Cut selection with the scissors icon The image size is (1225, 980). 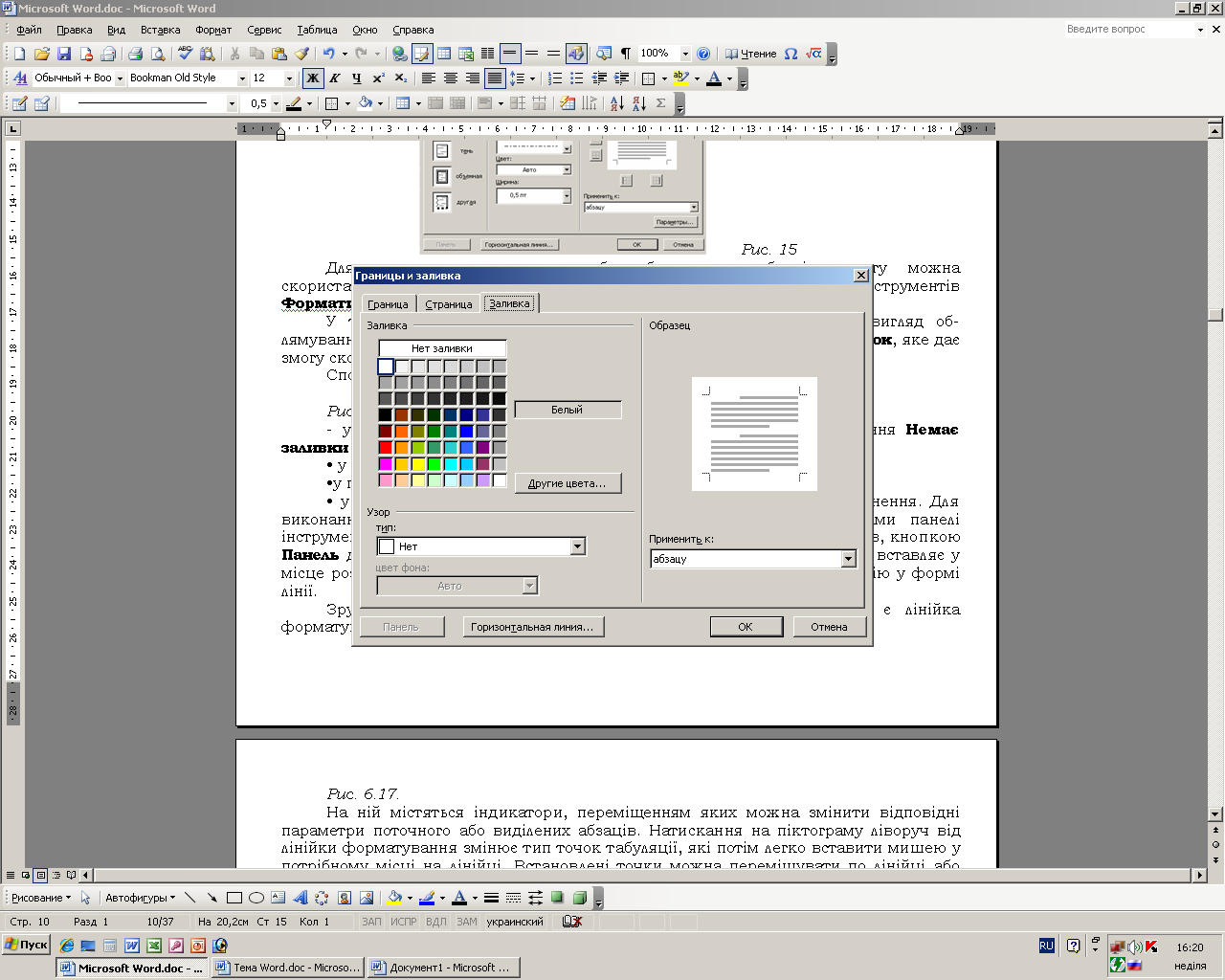(x=234, y=54)
